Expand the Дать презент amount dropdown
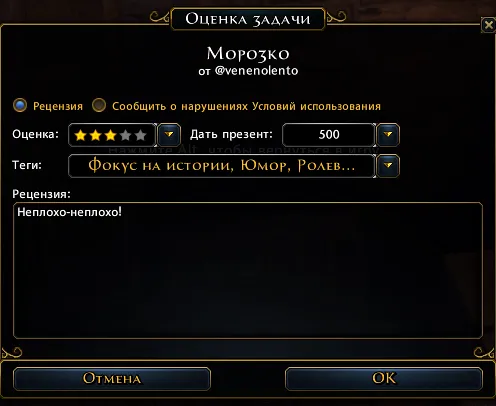The image size is (496, 406). [388, 135]
